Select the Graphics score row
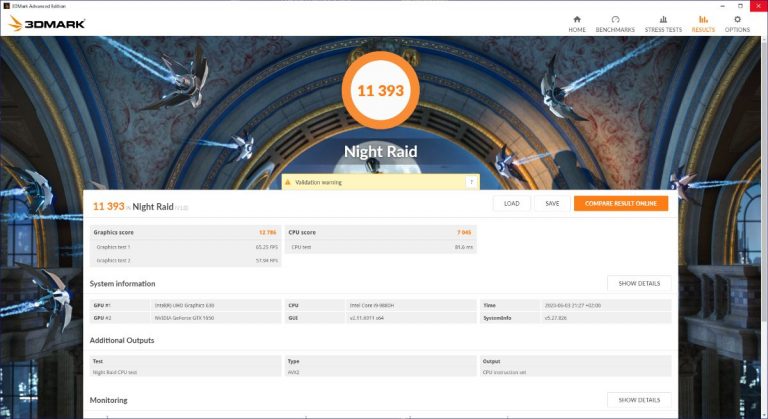Viewport: 768px width, 419px height. point(184,231)
